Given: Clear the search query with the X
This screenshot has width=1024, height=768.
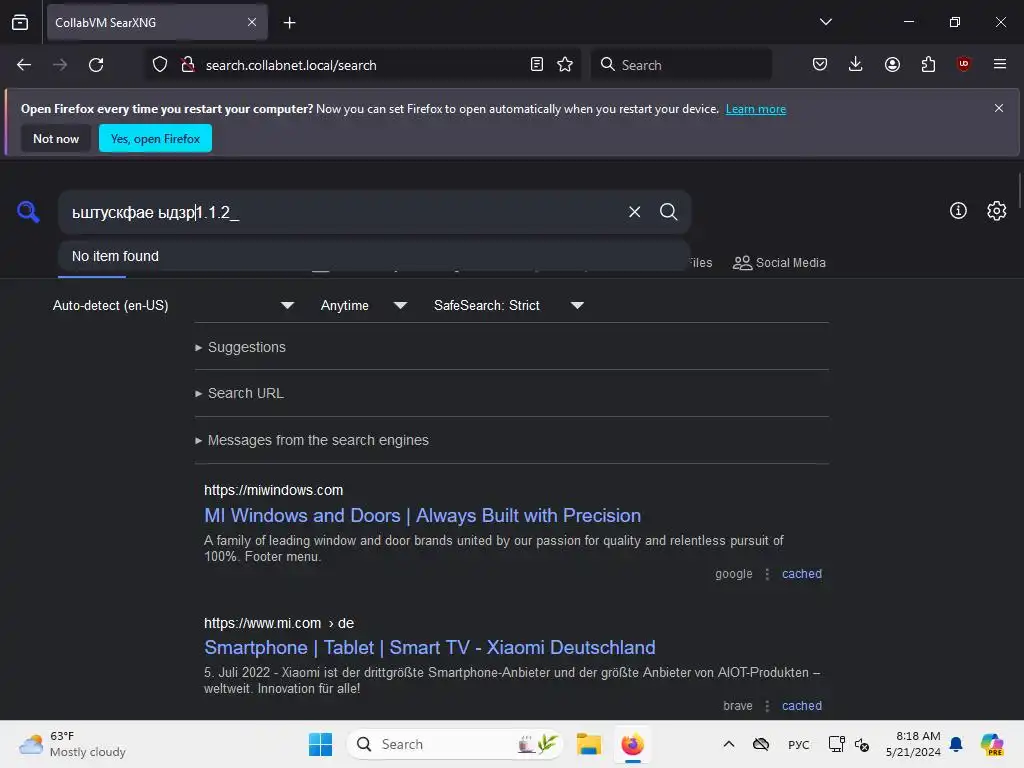Looking at the screenshot, I should click(634, 212).
